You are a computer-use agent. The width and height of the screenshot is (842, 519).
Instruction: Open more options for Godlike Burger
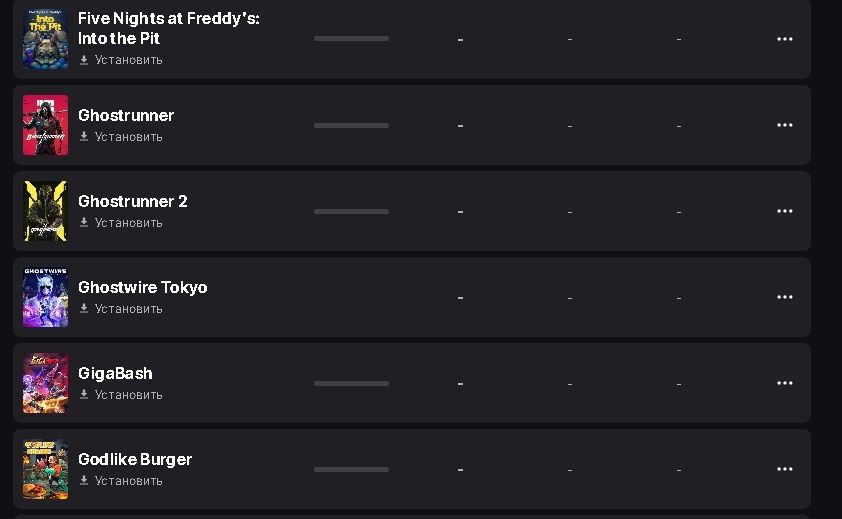pos(785,469)
